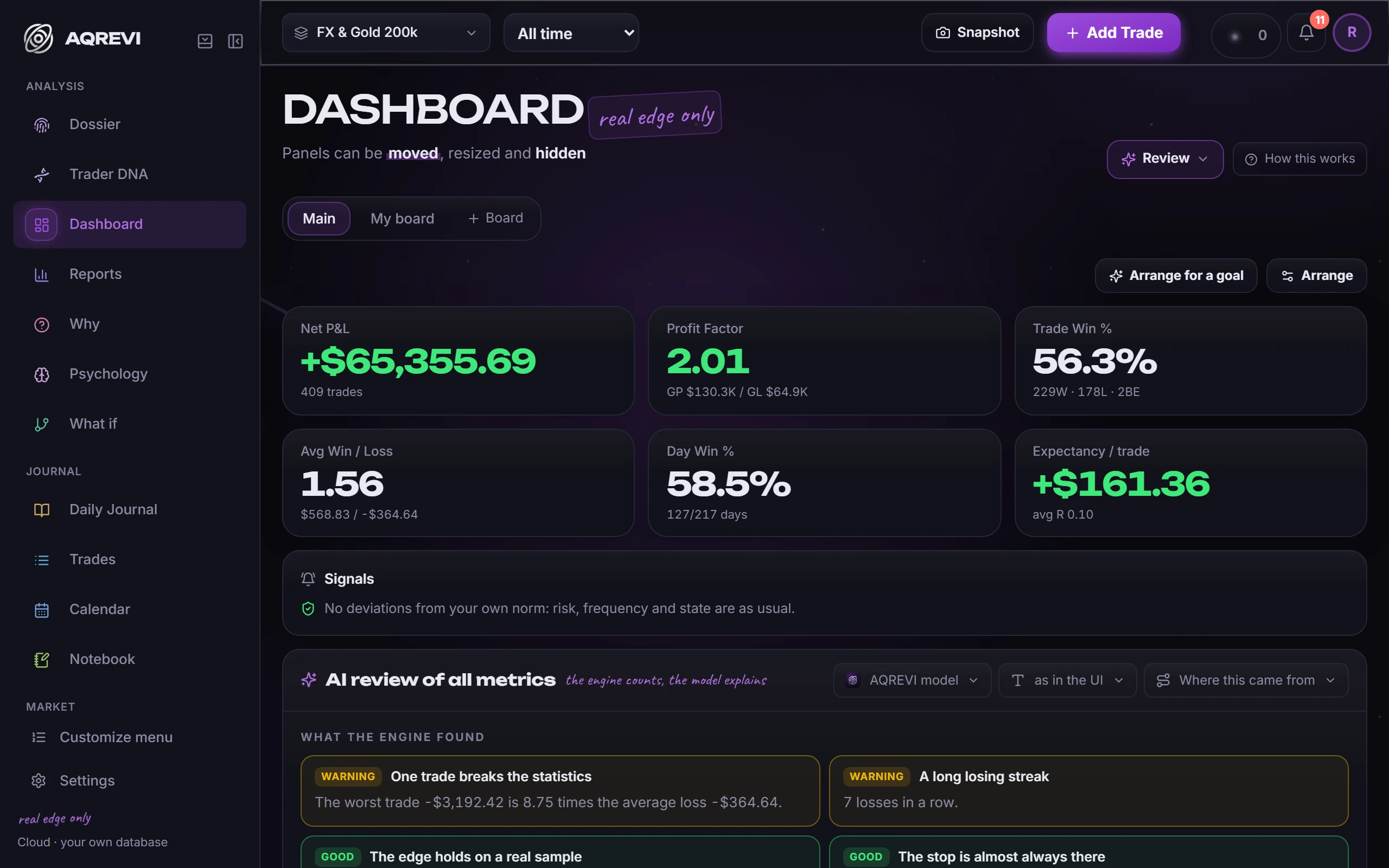The width and height of the screenshot is (1389, 868).
Task: Click the Reports bar chart icon
Action: click(41, 275)
